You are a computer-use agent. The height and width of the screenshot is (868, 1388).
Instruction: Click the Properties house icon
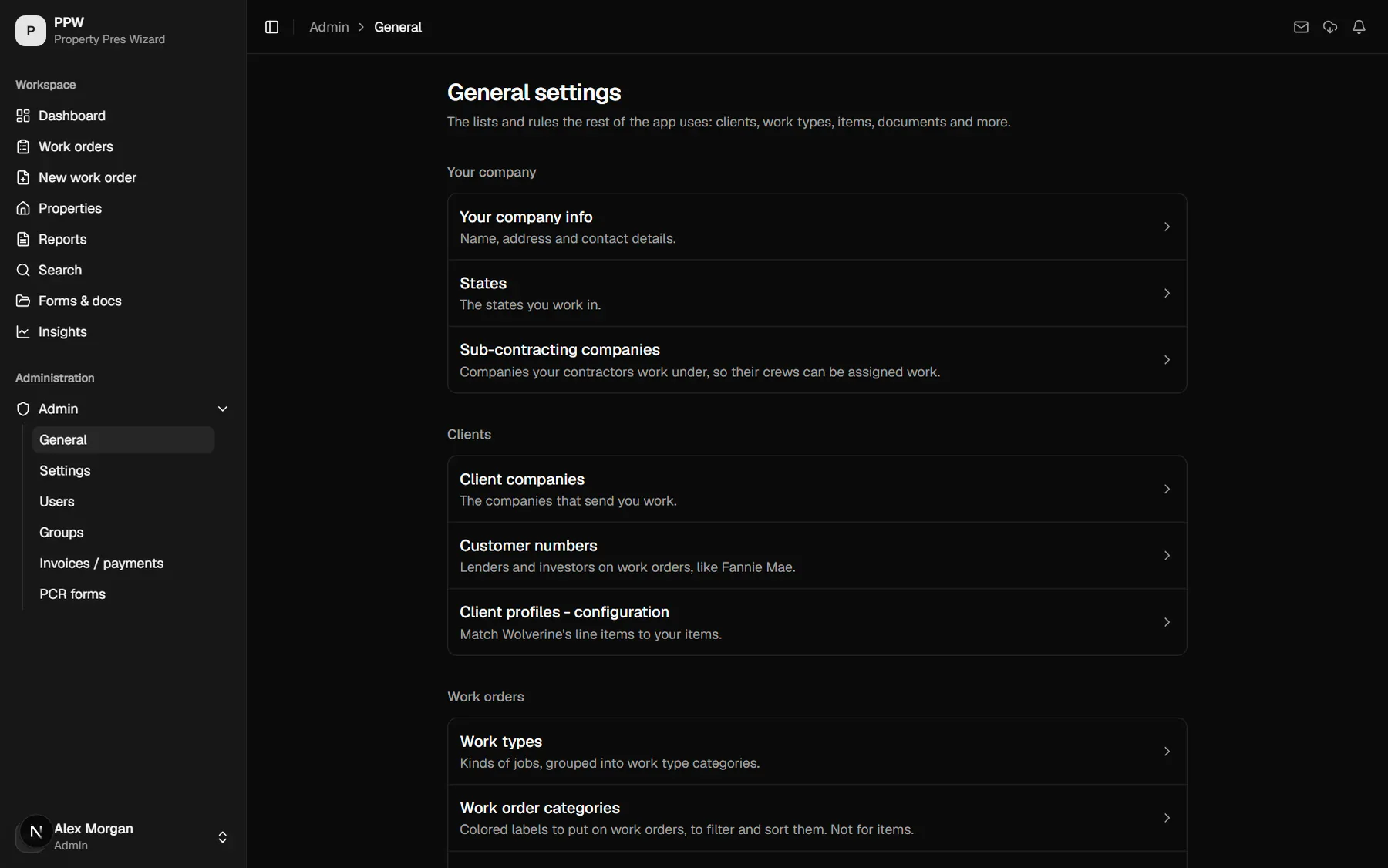pyautogui.click(x=23, y=208)
